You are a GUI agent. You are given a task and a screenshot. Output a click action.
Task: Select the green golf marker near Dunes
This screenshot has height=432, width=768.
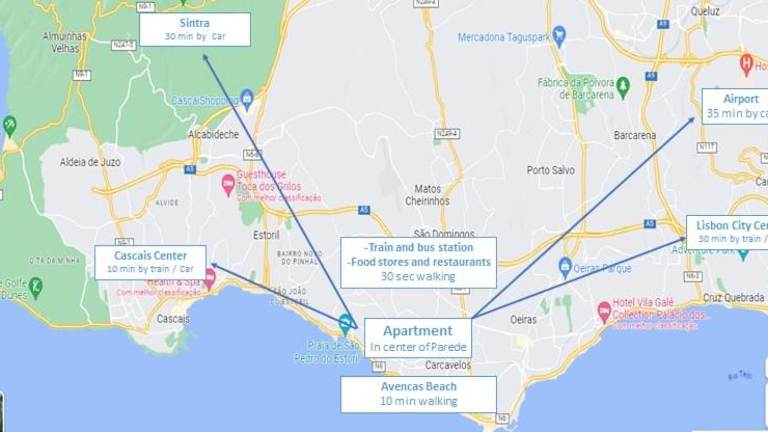click(x=36, y=288)
